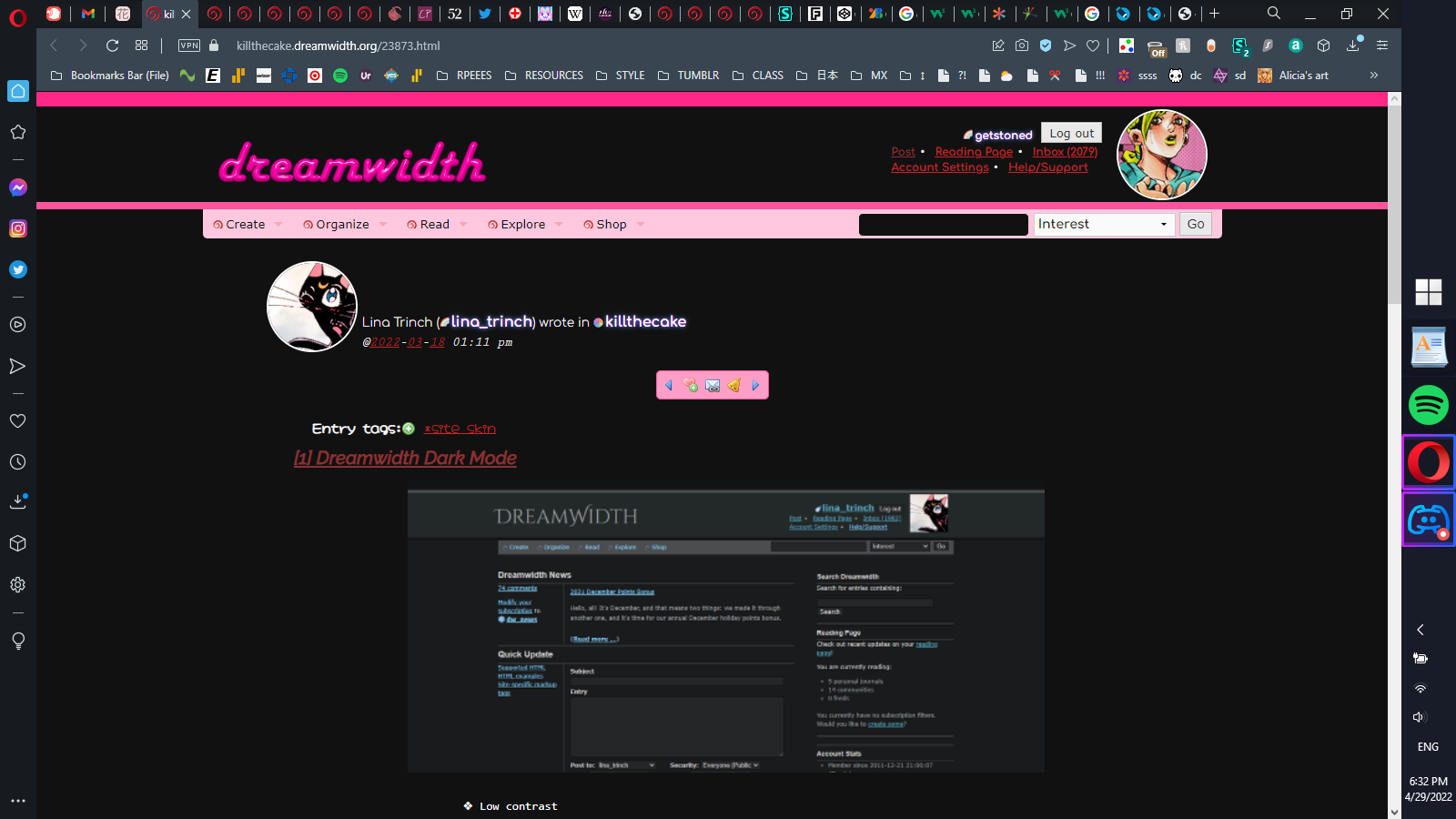Open the skull 'dc' bookmark
Screen dimensions: 1456x819
click(1186, 76)
